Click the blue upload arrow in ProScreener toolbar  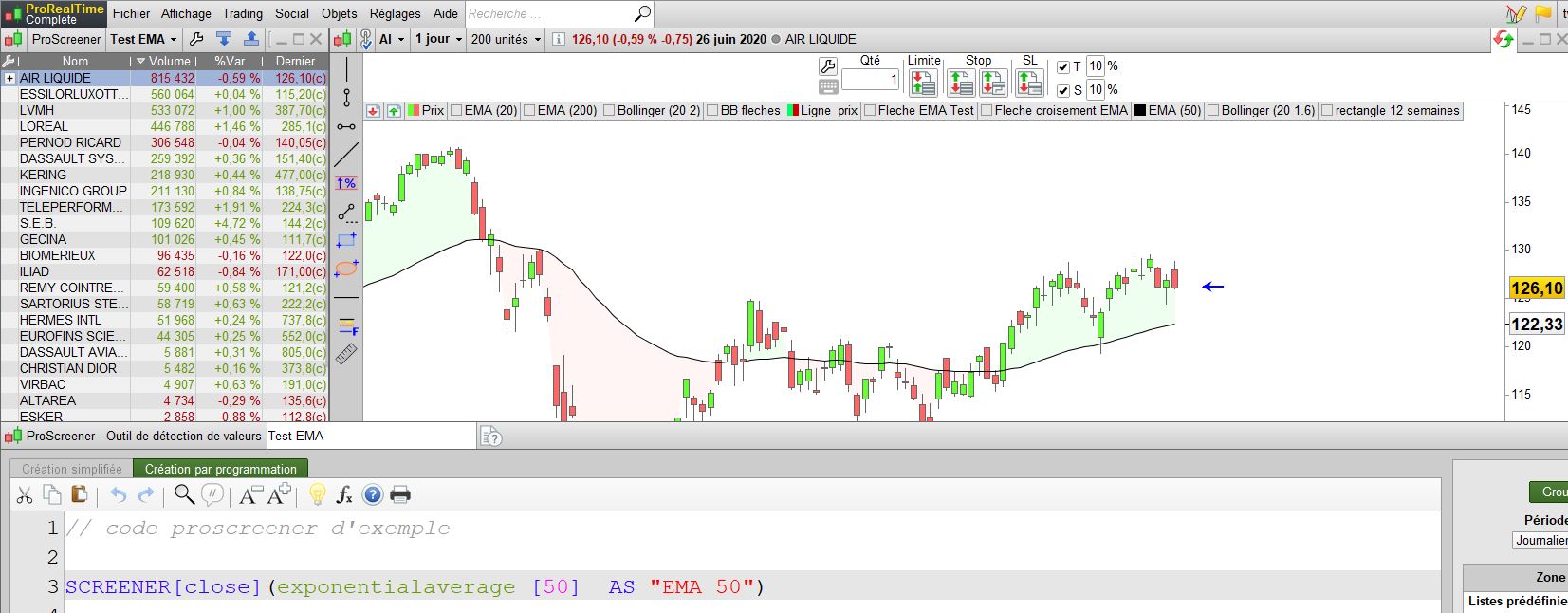[250, 39]
